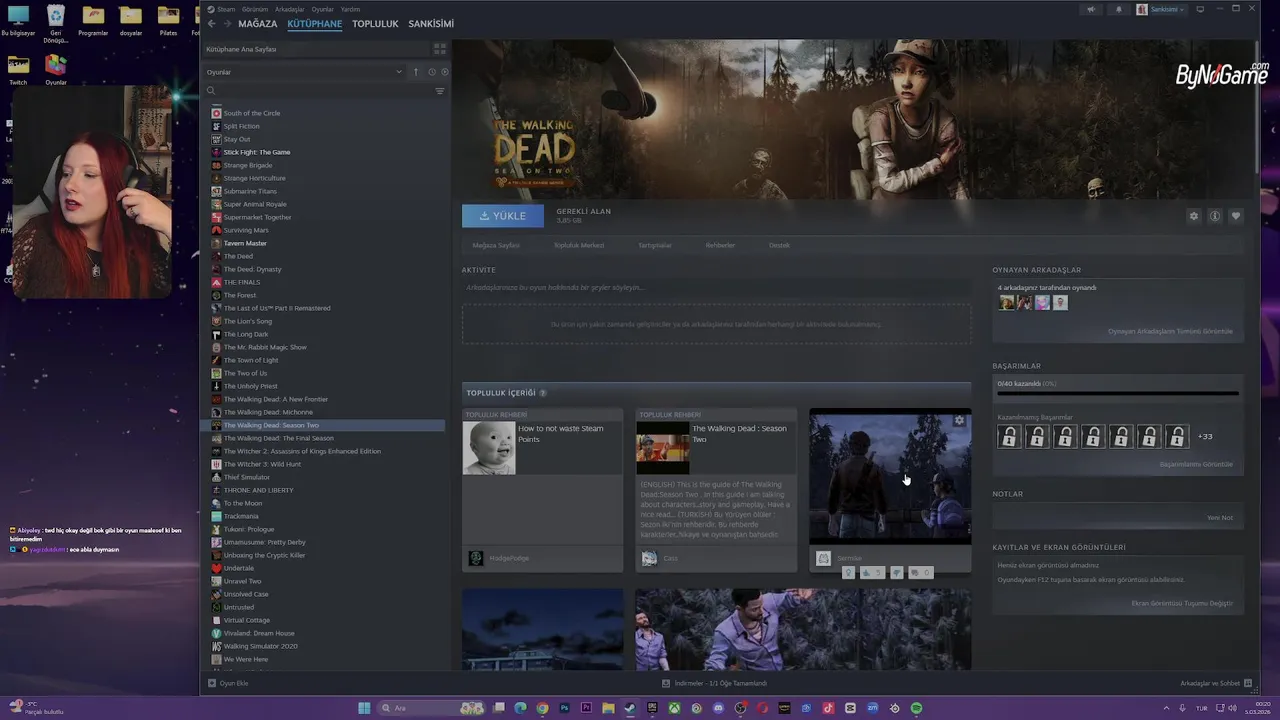Click the activity comment input field
The image size is (1280, 720).
(x=716, y=288)
